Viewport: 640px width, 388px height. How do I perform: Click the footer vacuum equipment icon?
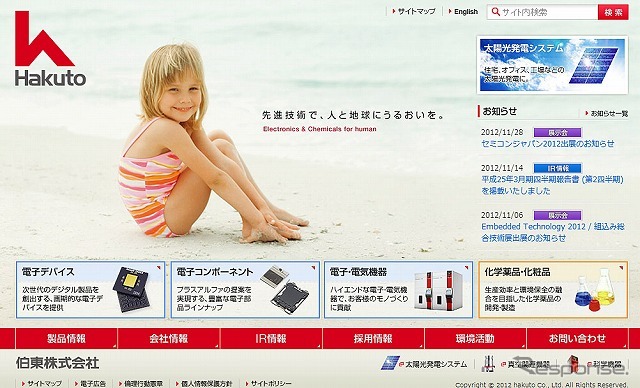tap(488, 364)
